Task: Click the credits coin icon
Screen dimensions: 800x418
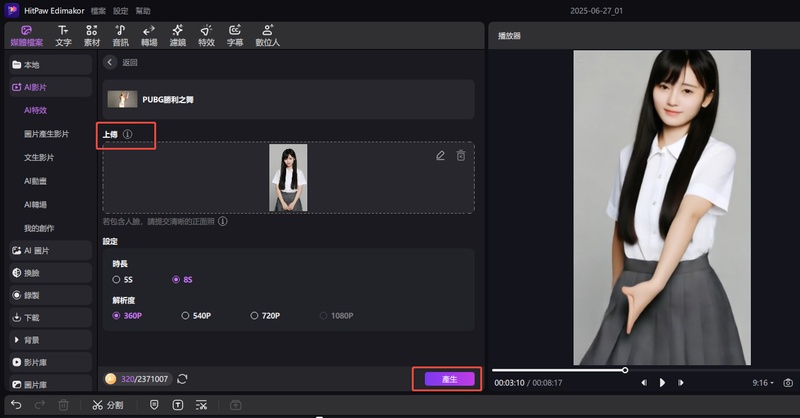Action: pos(110,379)
